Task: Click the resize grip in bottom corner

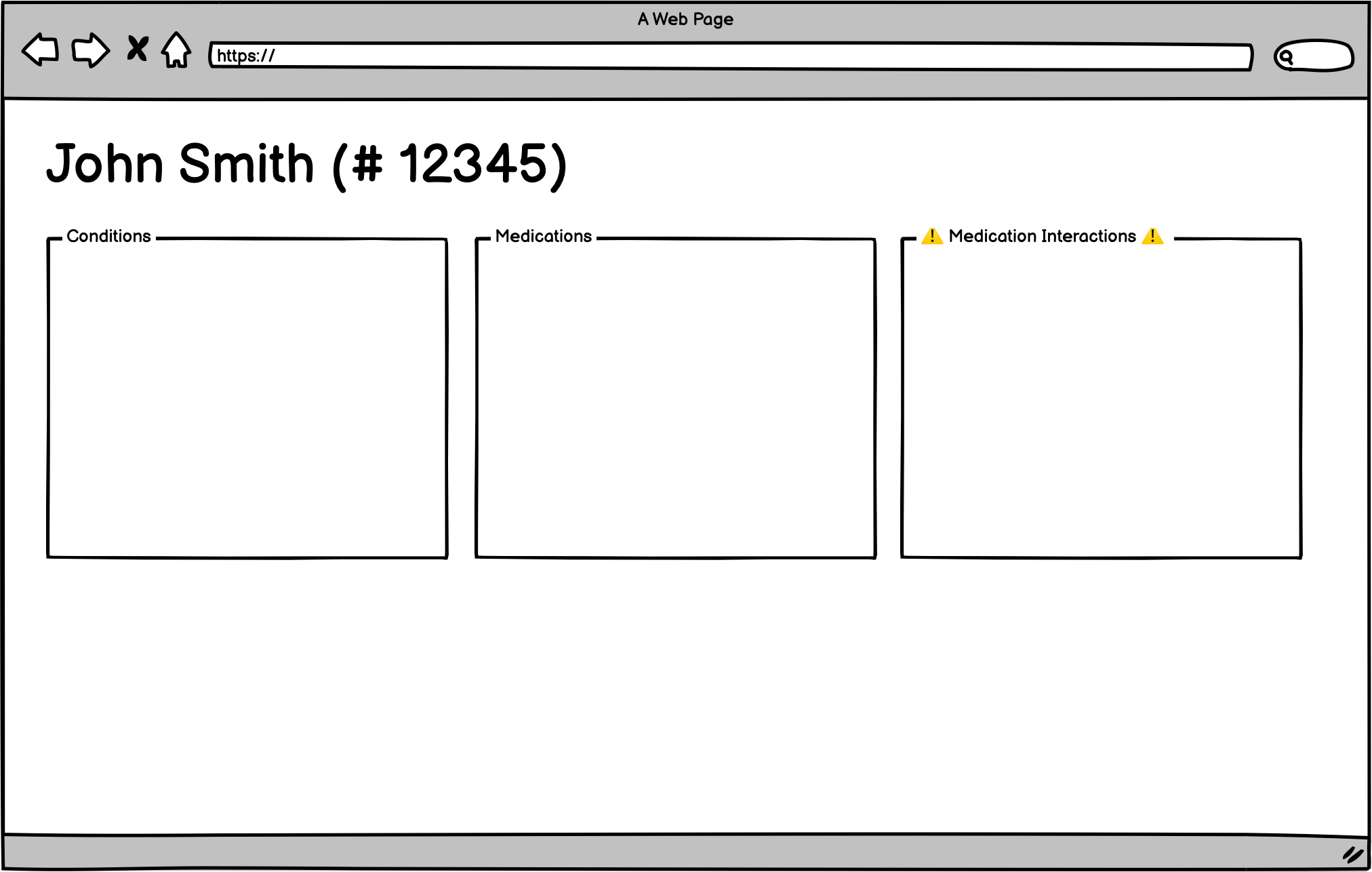Action: [x=1352, y=854]
